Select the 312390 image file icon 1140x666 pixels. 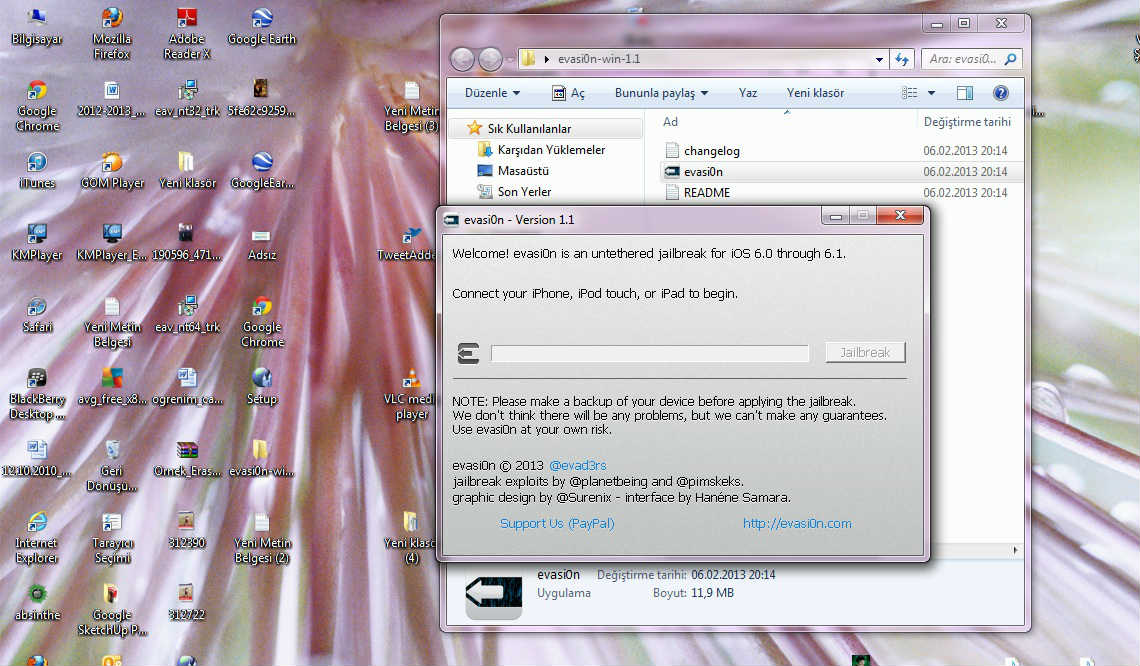[x=187, y=531]
